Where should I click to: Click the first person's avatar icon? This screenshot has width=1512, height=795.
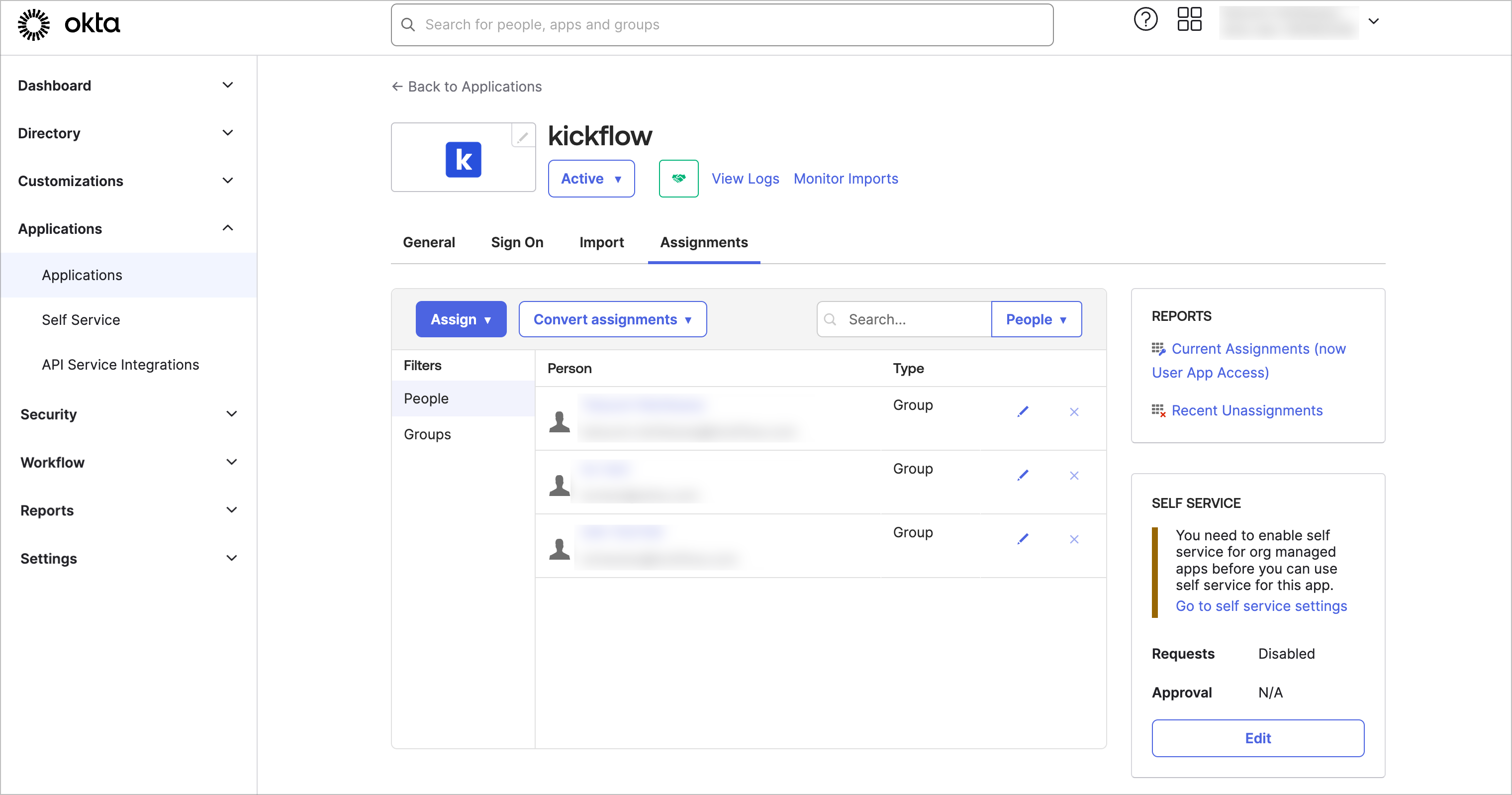[560, 421]
